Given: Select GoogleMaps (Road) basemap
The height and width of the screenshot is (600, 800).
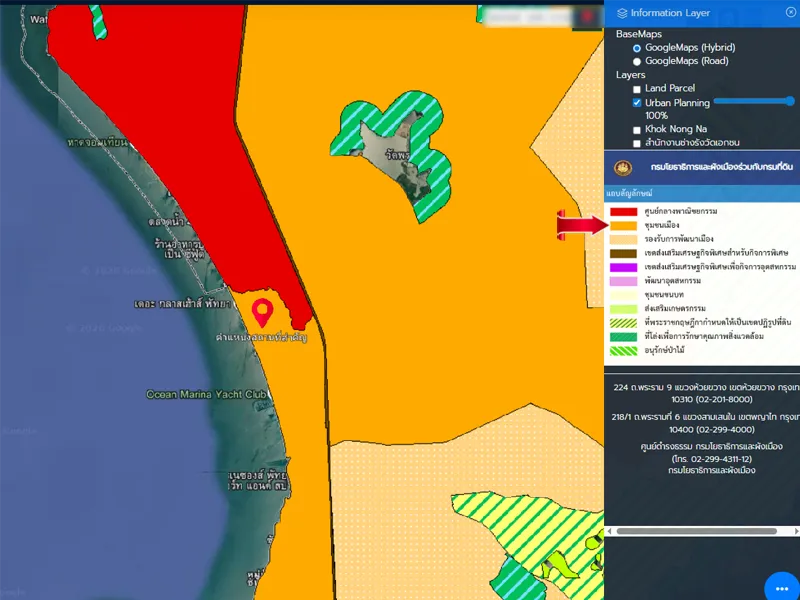Looking at the screenshot, I should [637, 61].
